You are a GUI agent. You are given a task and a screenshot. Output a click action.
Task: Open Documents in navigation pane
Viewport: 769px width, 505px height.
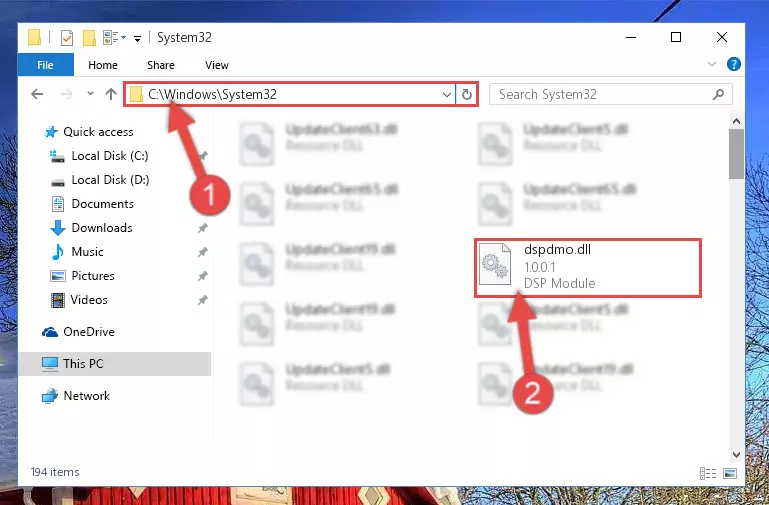point(103,203)
